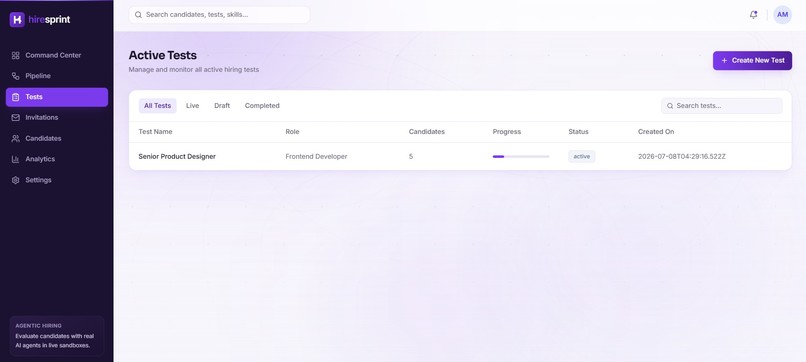The image size is (806, 362).
Task: Click the Active Tests heading
Action: click(x=162, y=56)
